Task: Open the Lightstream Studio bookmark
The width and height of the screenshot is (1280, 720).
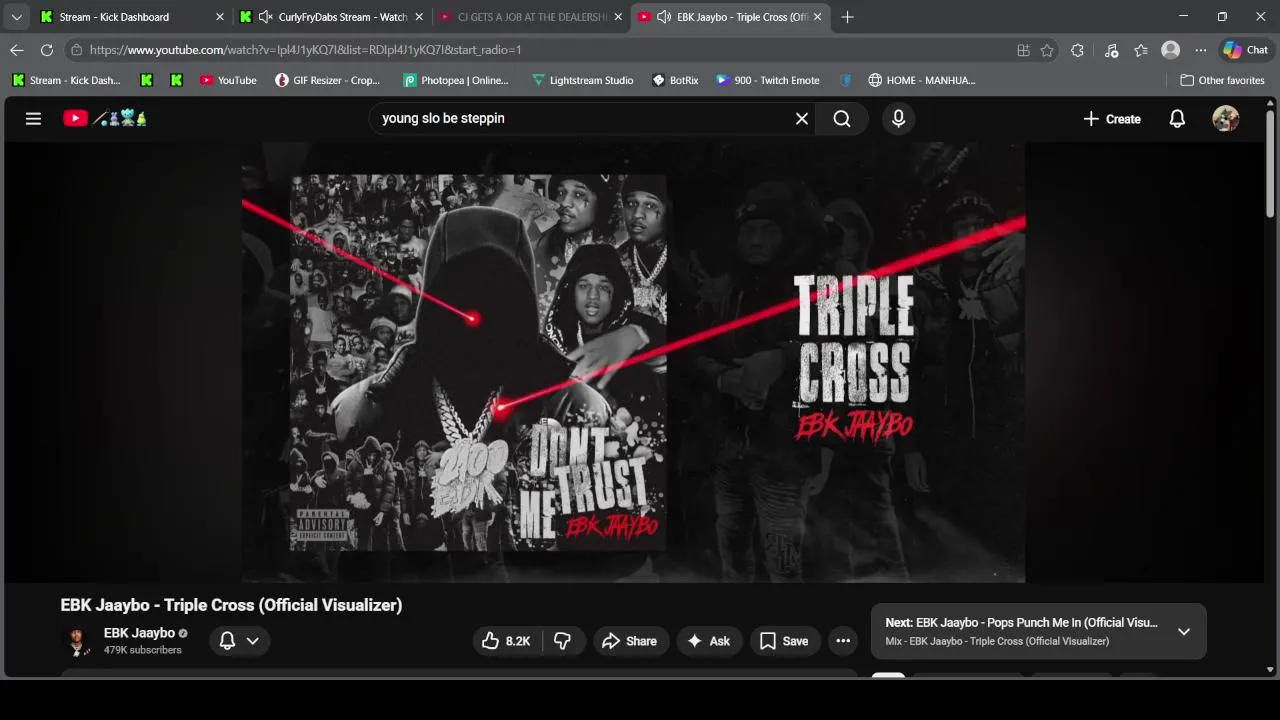Action: point(583,80)
